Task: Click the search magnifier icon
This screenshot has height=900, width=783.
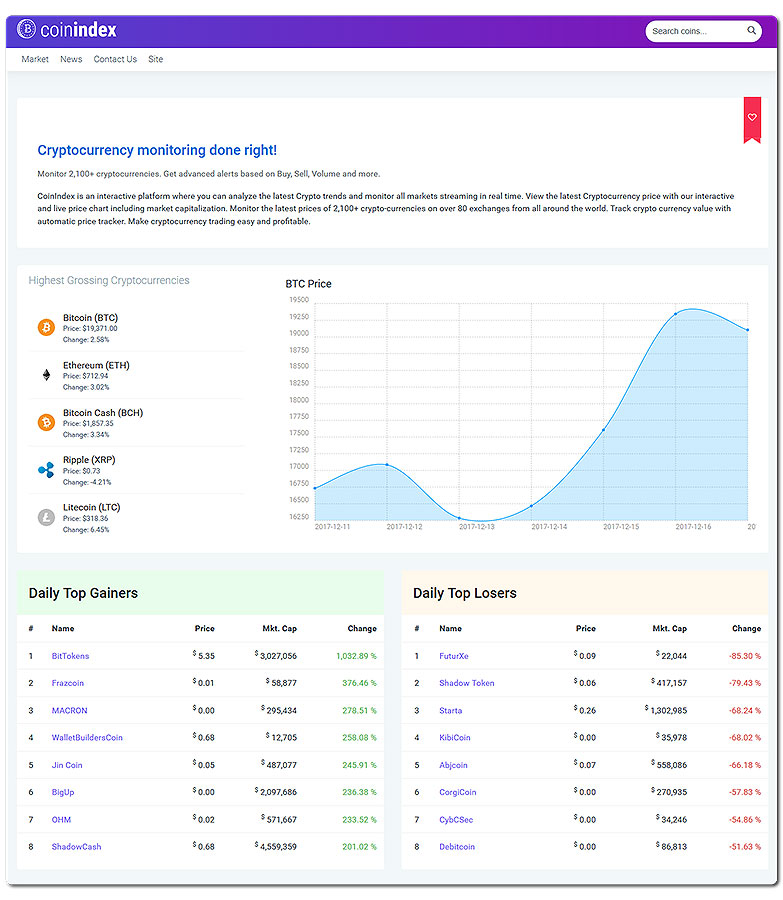Action: point(751,30)
